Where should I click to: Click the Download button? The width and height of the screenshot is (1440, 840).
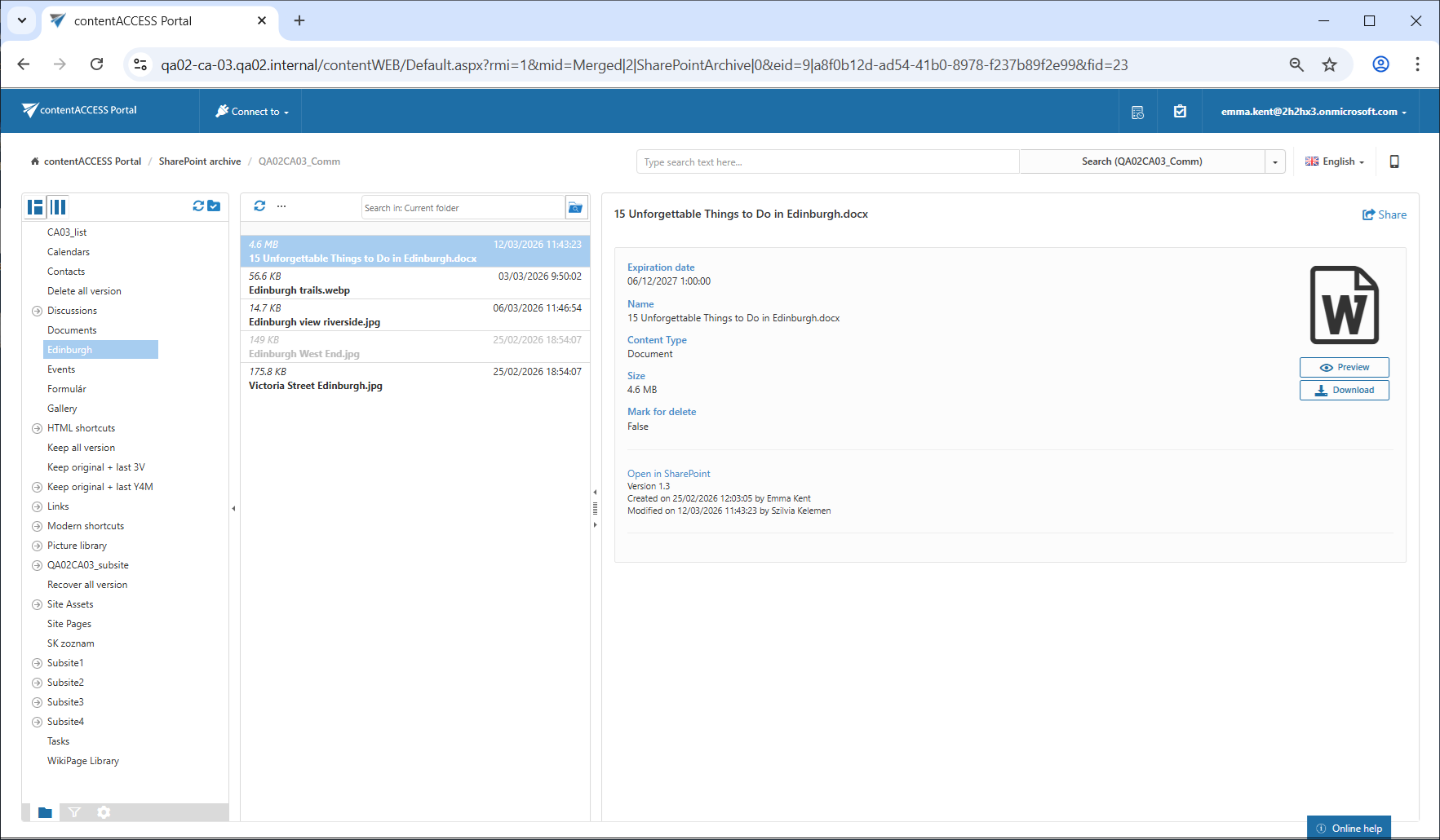[x=1344, y=391]
